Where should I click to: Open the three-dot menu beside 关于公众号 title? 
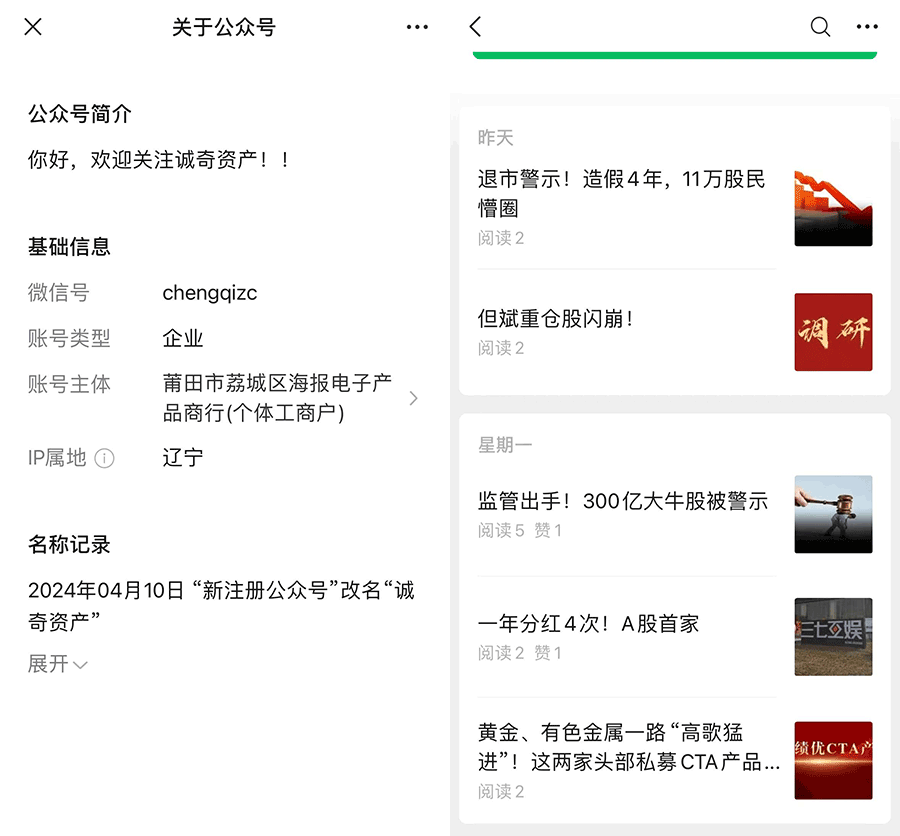click(417, 27)
